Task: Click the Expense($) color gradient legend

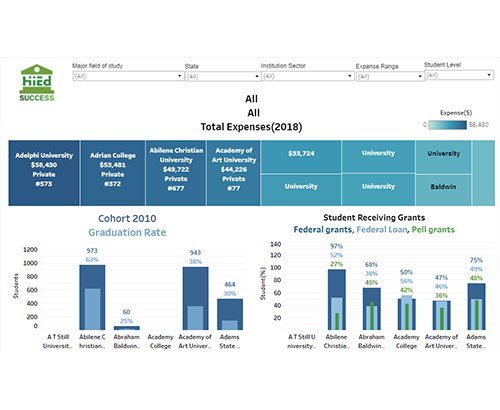Action: (x=447, y=125)
